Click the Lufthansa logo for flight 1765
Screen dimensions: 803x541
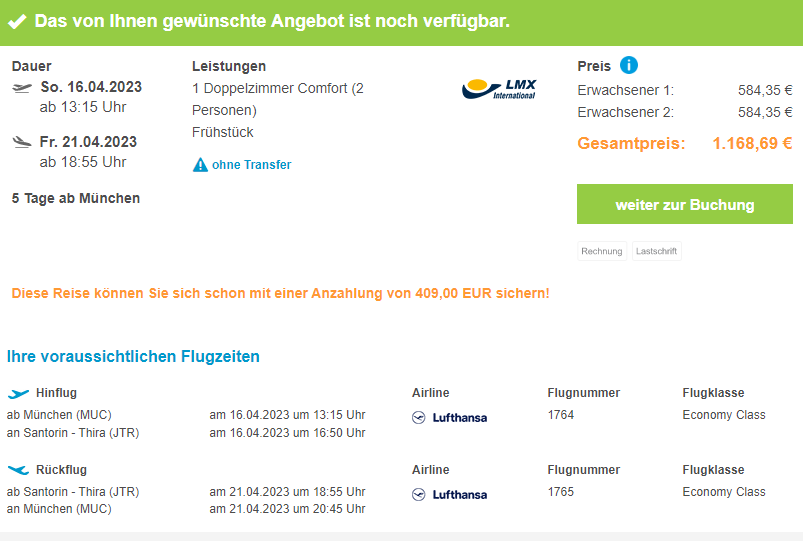(x=450, y=494)
